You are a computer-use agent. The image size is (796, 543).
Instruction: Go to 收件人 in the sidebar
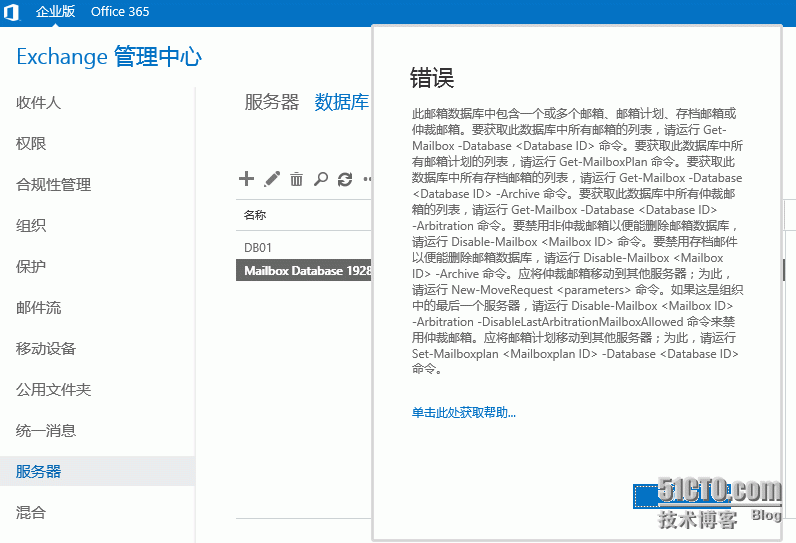[x=39, y=103]
